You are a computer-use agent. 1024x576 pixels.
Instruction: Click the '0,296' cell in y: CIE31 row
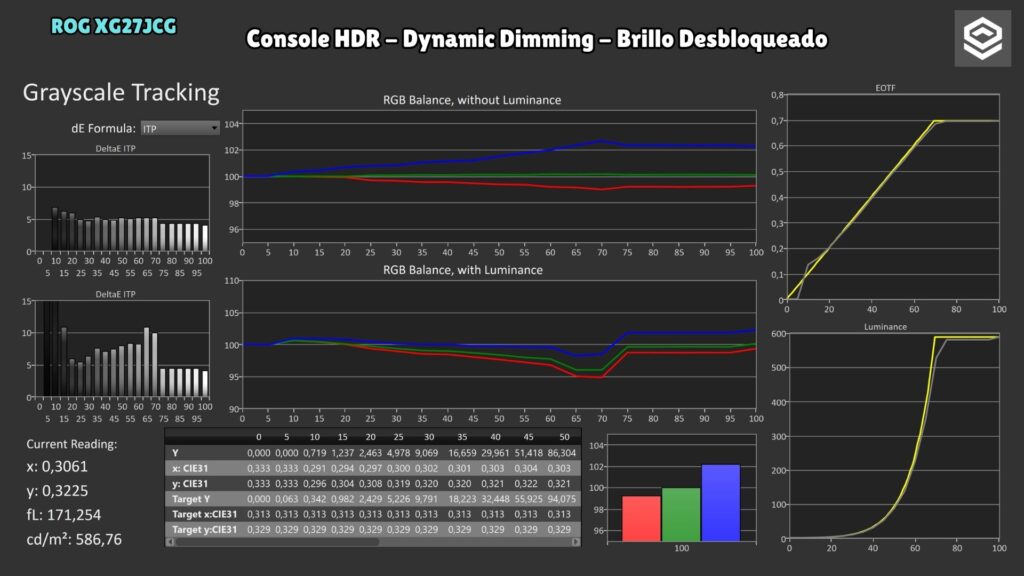pos(315,483)
